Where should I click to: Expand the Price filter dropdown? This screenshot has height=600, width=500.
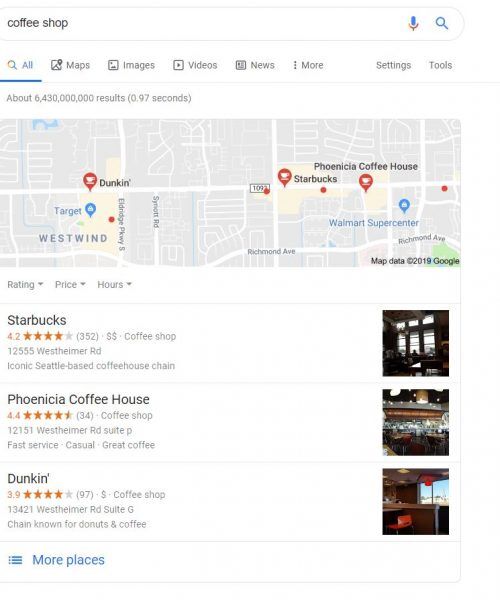(x=70, y=284)
